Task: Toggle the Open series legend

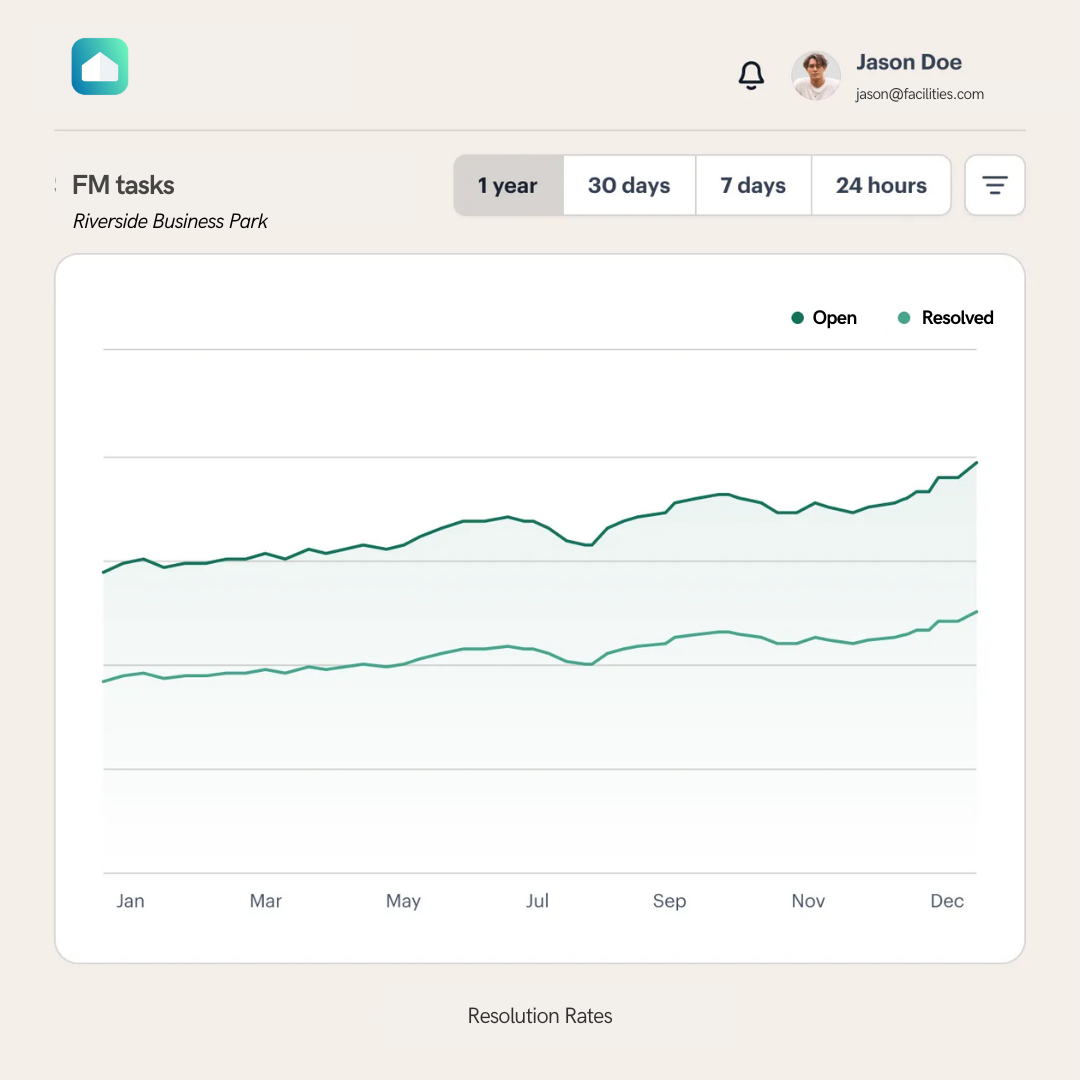Action: [x=834, y=318]
